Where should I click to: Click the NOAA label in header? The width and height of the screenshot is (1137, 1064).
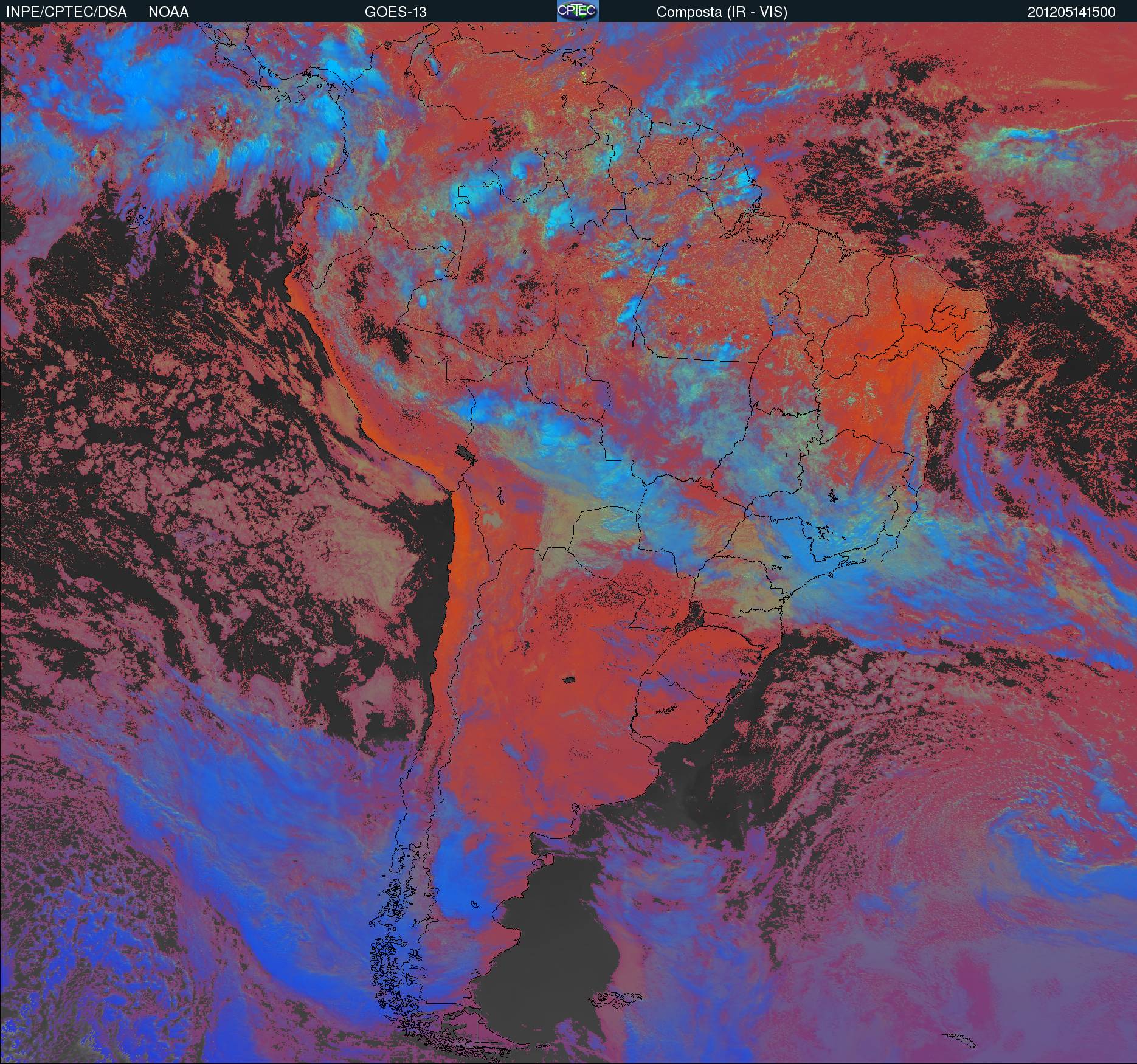tap(168, 12)
